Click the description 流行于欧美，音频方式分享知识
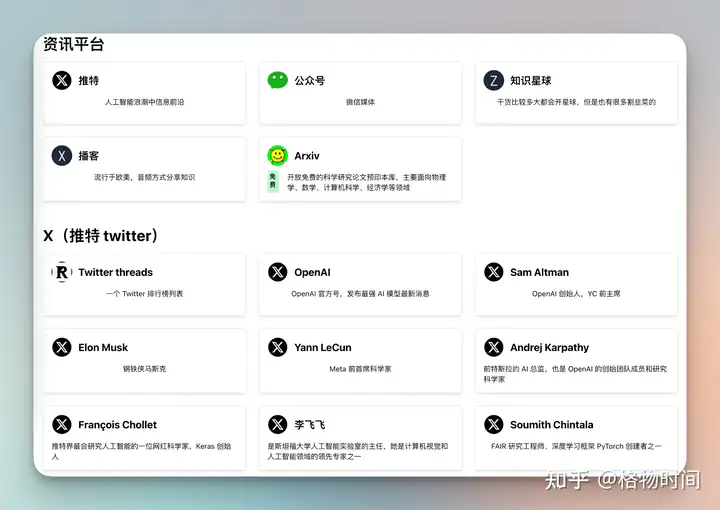 click(x=144, y=177)
